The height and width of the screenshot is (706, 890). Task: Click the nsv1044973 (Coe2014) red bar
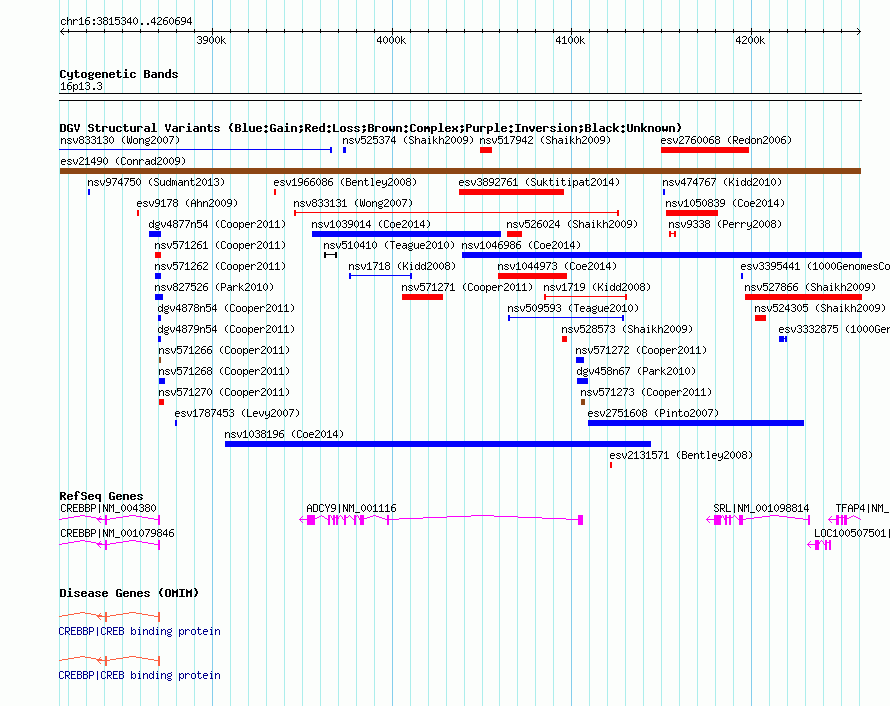click(x=532, y=276)
